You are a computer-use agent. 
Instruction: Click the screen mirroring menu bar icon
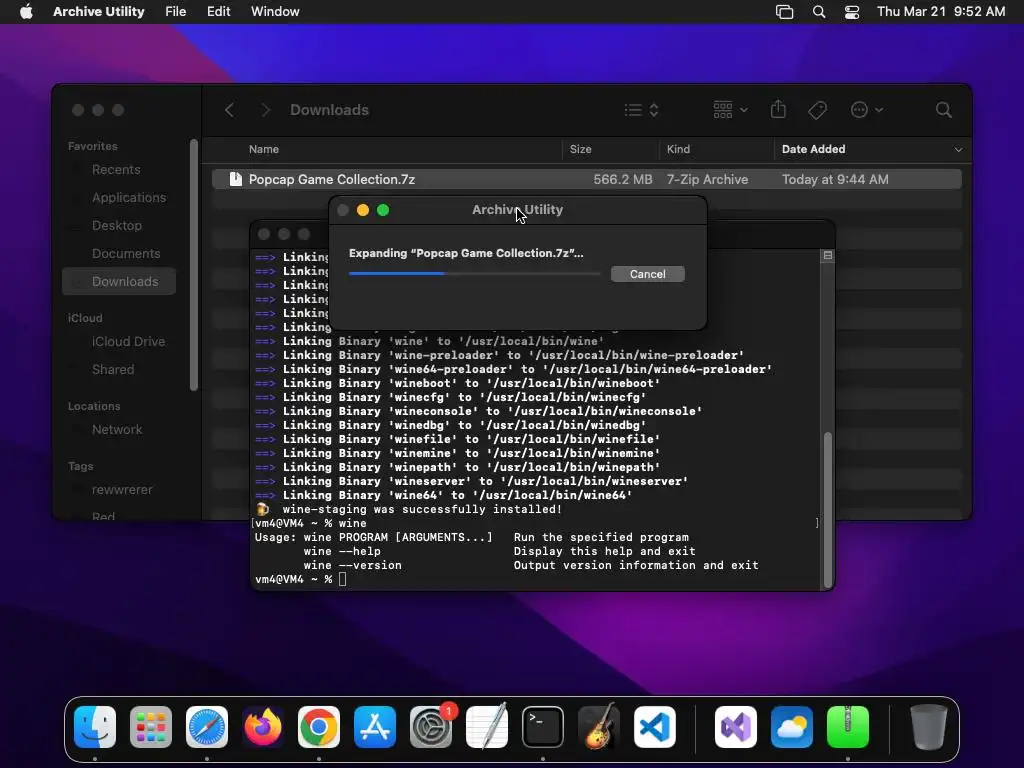784,12
